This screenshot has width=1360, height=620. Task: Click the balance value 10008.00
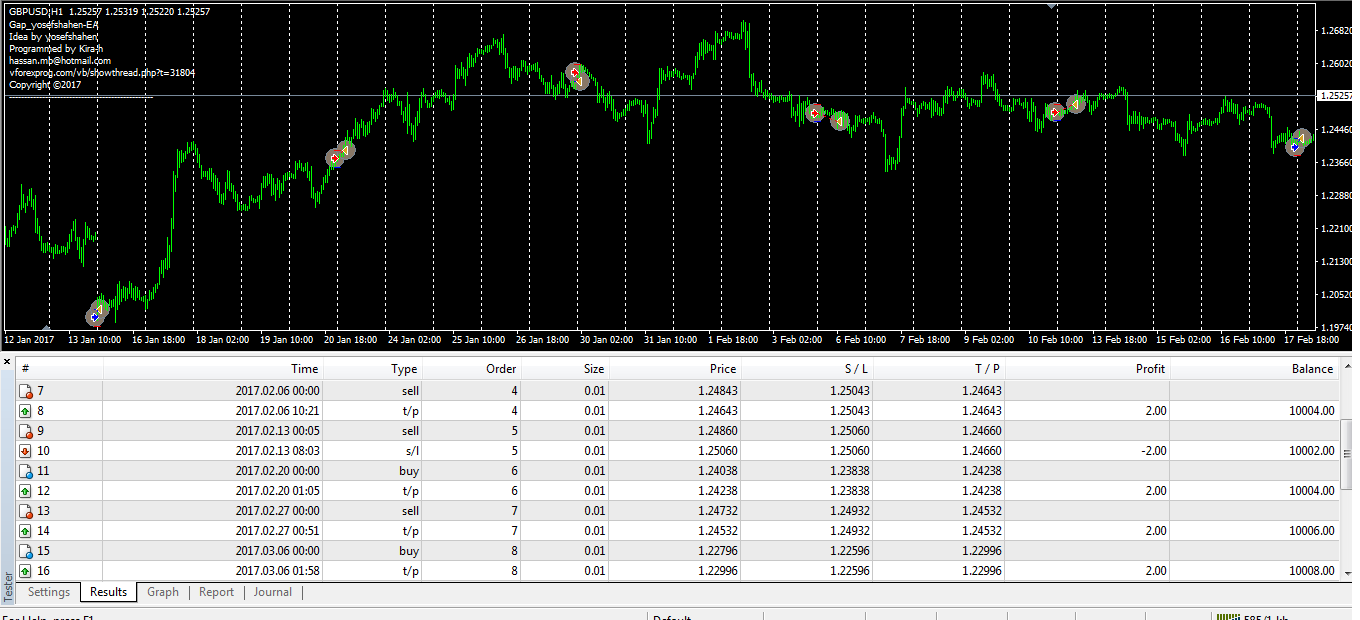click(x=1311, y=571)
